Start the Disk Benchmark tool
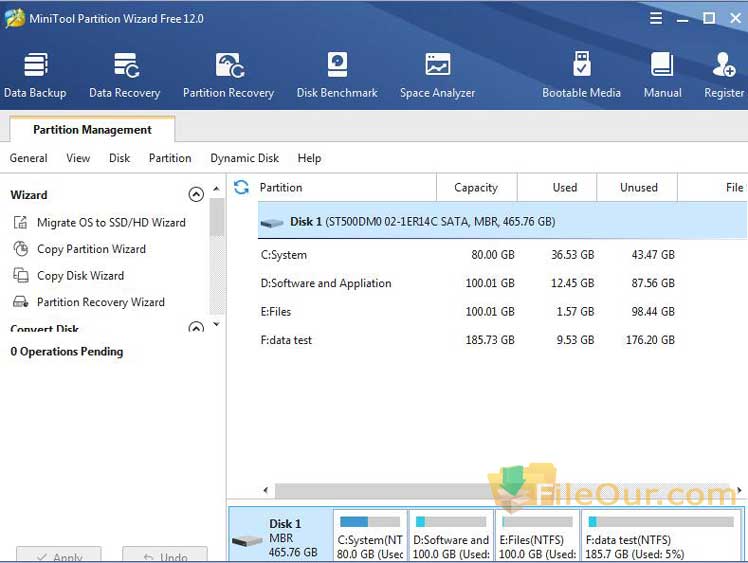The height and width of the screenshot is (563, 748). (337, 75)
